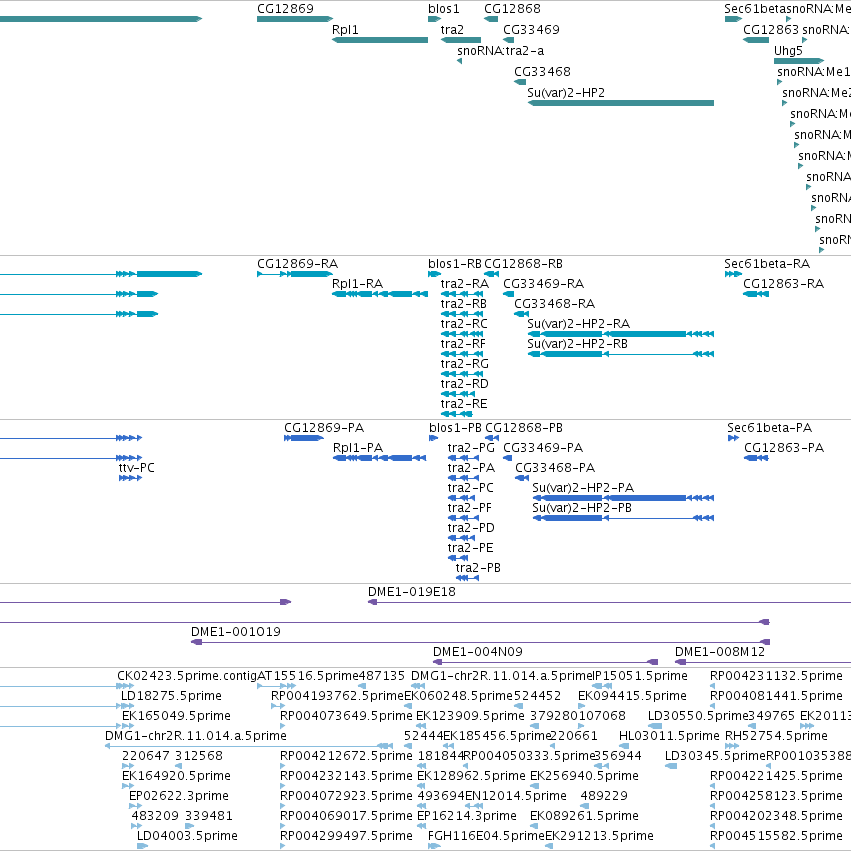The image size is (851, 851).
Task: Click the LD04003.5prime EST label
Action: tap(187, 836)
